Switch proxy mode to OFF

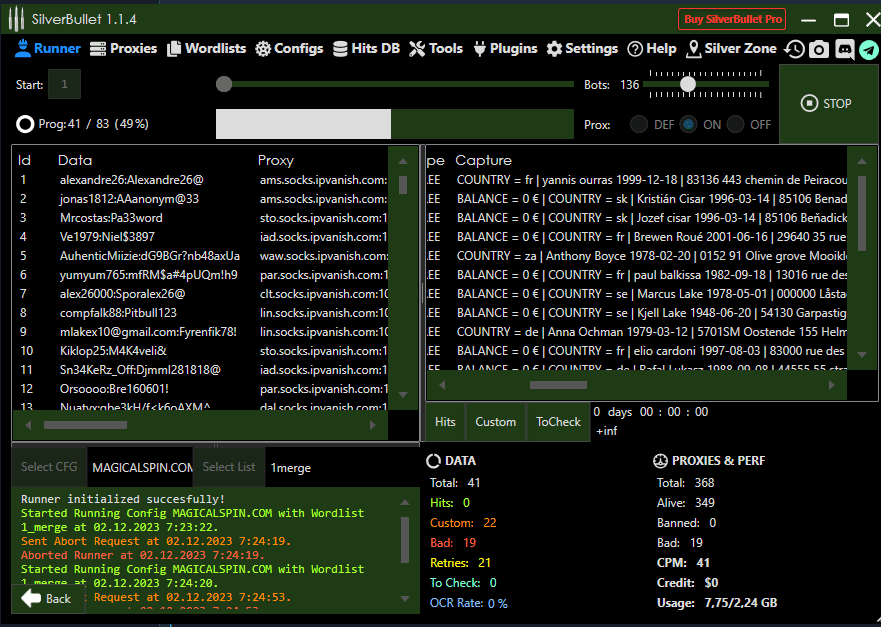point(736,125)
